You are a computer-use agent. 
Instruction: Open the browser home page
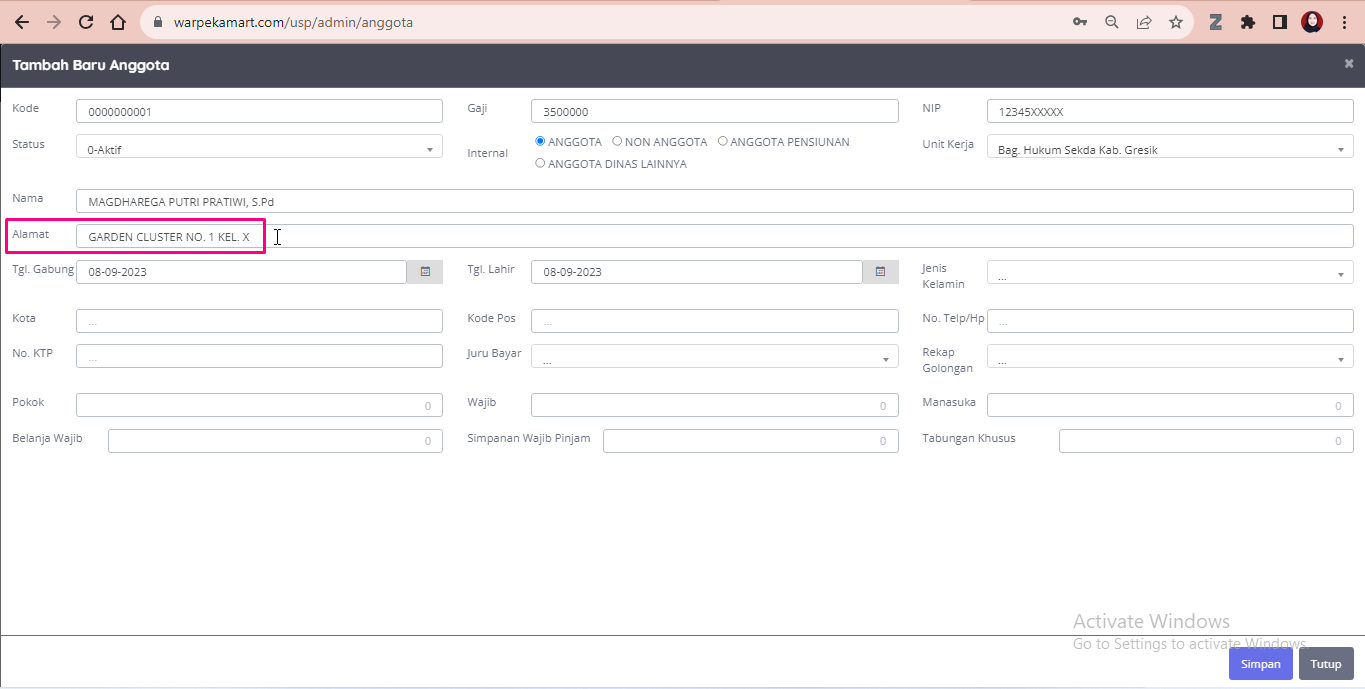coord(118,22)
